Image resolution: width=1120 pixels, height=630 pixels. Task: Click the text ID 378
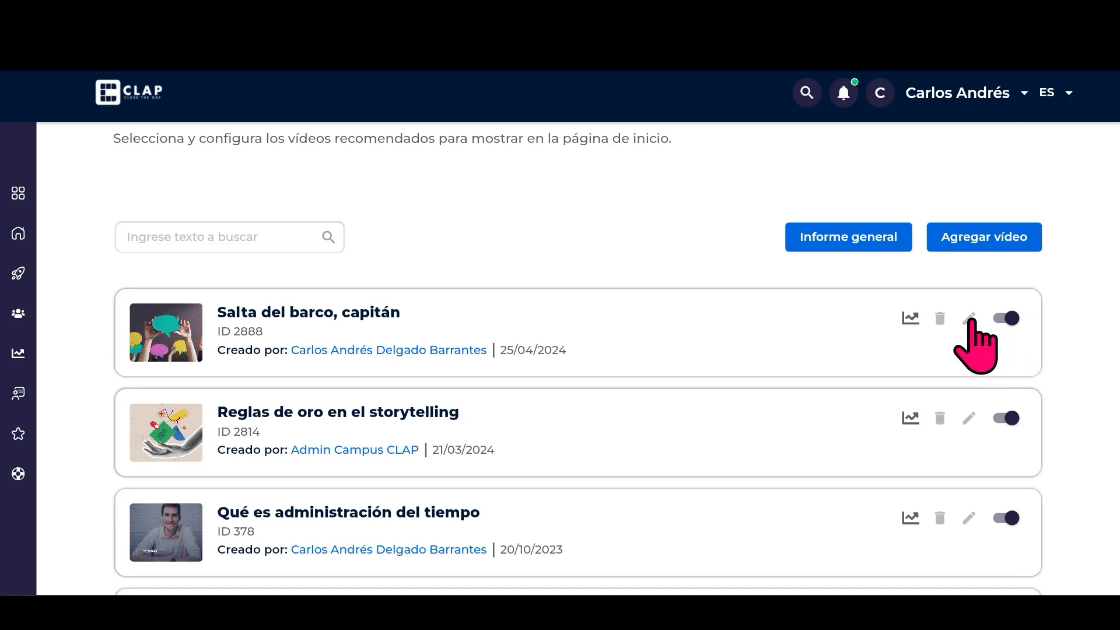click(236, 531)
